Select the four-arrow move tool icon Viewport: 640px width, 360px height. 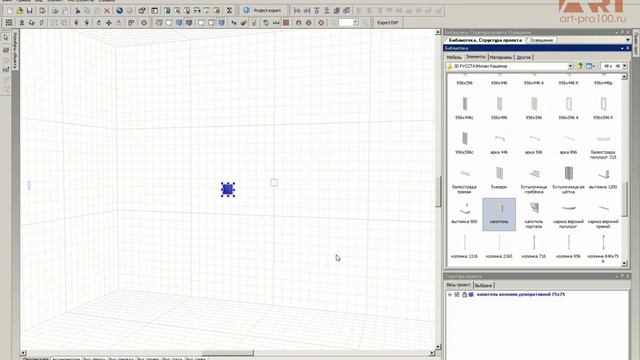point(109,22)
